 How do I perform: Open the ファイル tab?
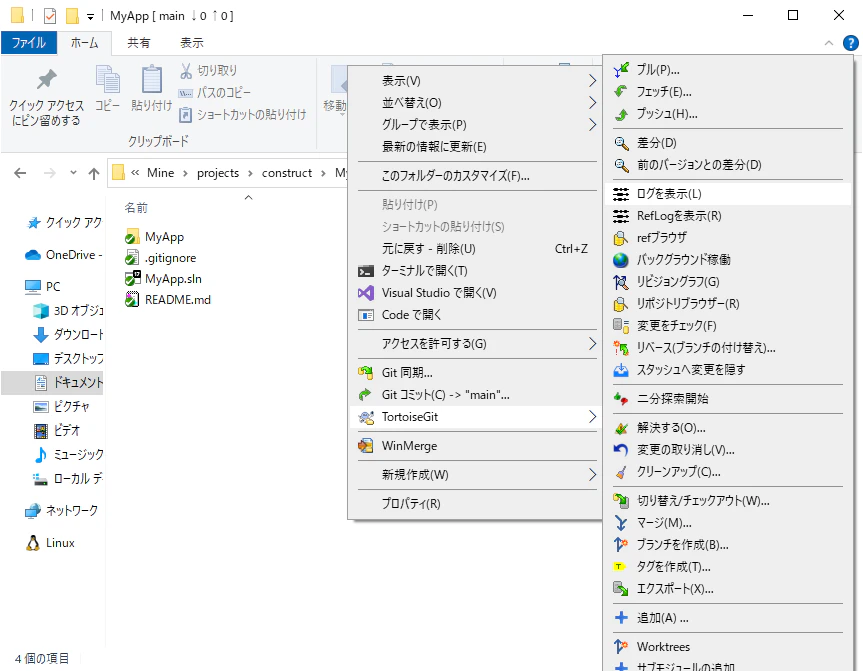[x=29, y=43]
